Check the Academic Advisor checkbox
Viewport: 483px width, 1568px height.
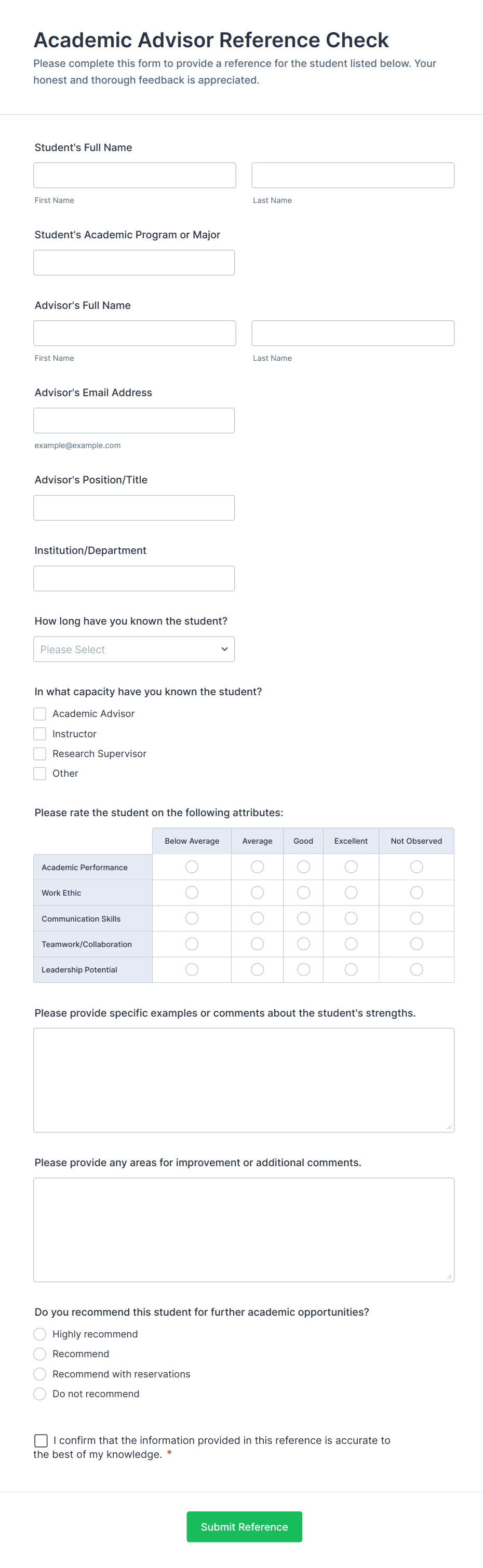[x=39, y=713]
